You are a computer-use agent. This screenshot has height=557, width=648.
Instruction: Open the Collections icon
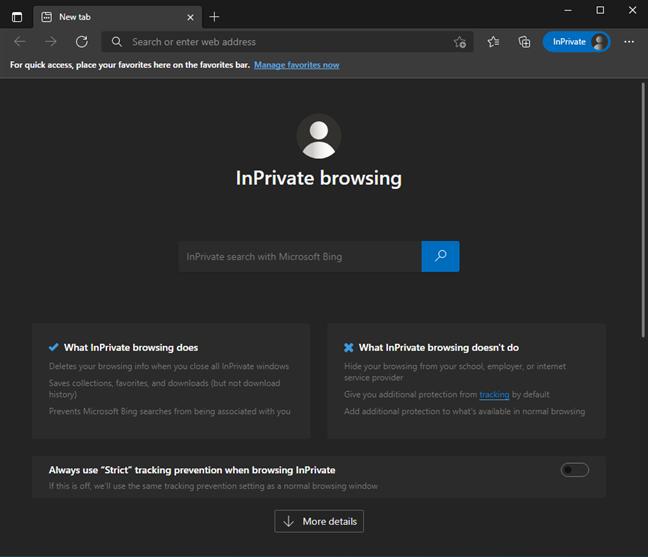524,42
